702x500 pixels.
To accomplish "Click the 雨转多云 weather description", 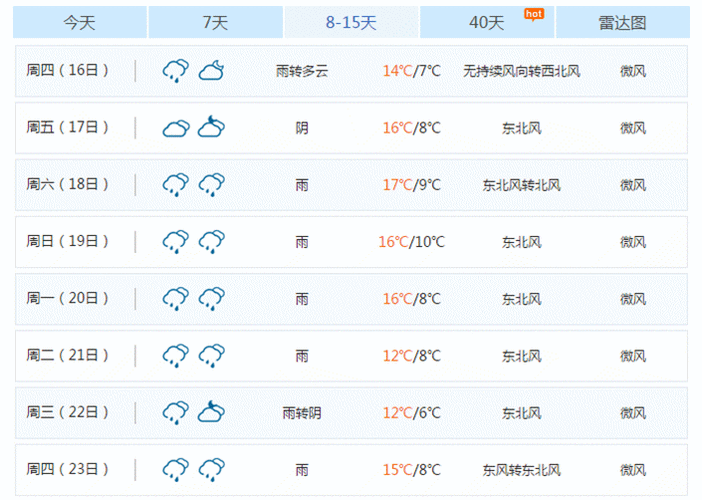I will point(302,71).
